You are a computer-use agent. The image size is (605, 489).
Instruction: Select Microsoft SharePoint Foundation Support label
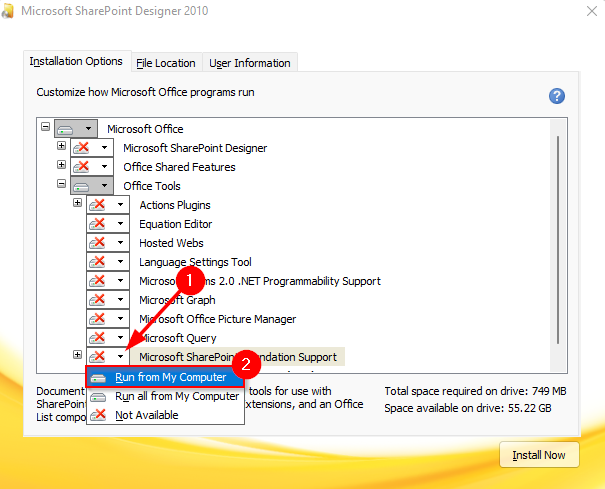click(238, 357)
